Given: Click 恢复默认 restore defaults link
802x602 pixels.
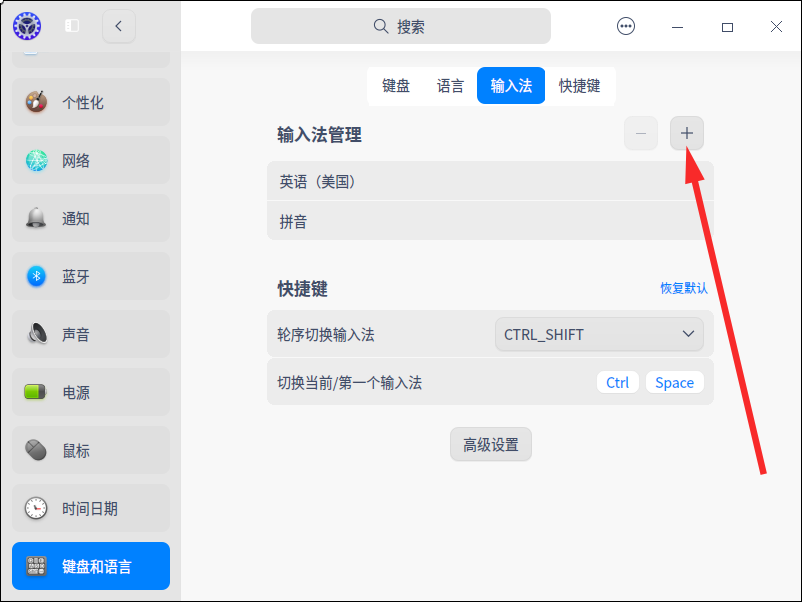Looking at the screenshot, I should coord(684,288).
